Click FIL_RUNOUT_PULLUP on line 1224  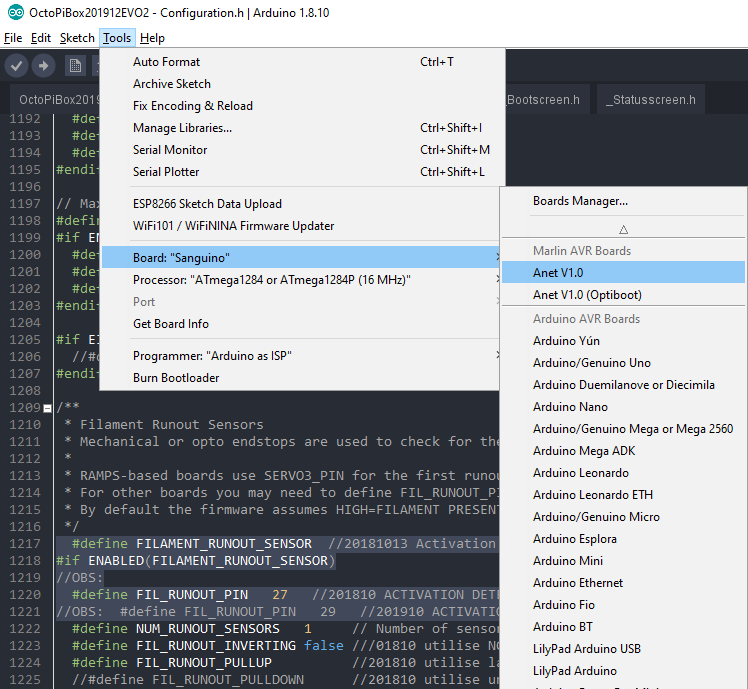(x=204, y=663)
